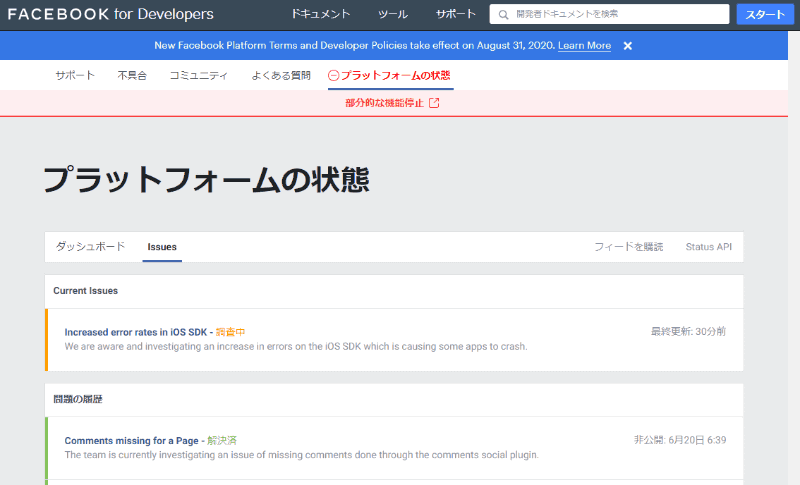Select the プラットフォームの状態 tab
This screenshot has width=800, height=485.
(390, 75)
